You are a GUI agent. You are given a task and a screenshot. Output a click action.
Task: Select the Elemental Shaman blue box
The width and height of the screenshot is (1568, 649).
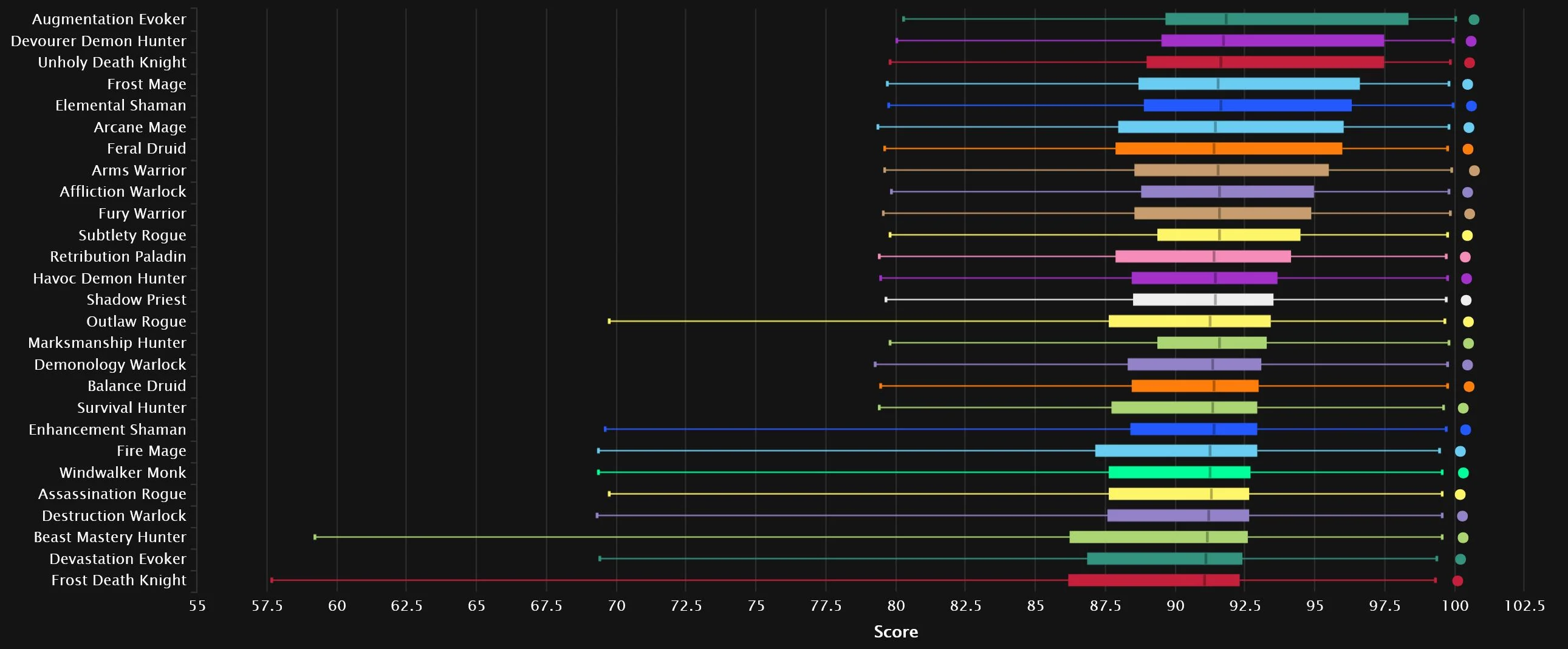point(1247,106)
